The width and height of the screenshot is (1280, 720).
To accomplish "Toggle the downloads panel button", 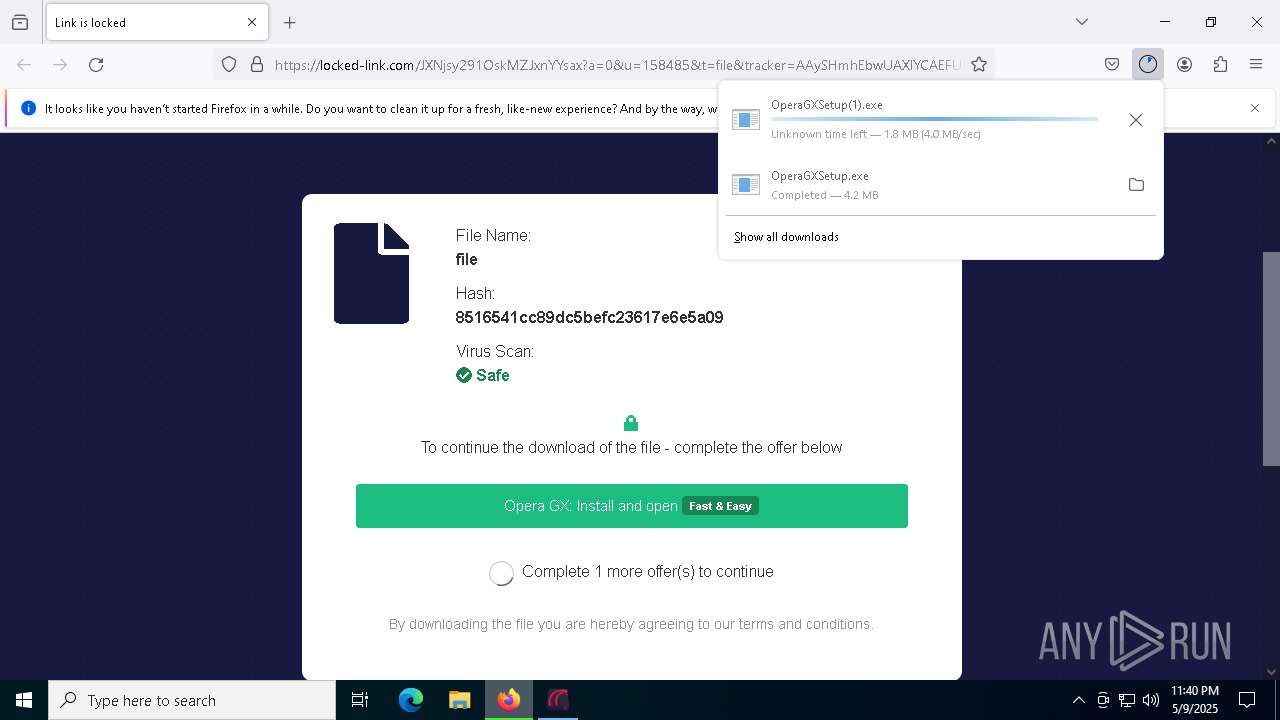I will click(1148, 65).
